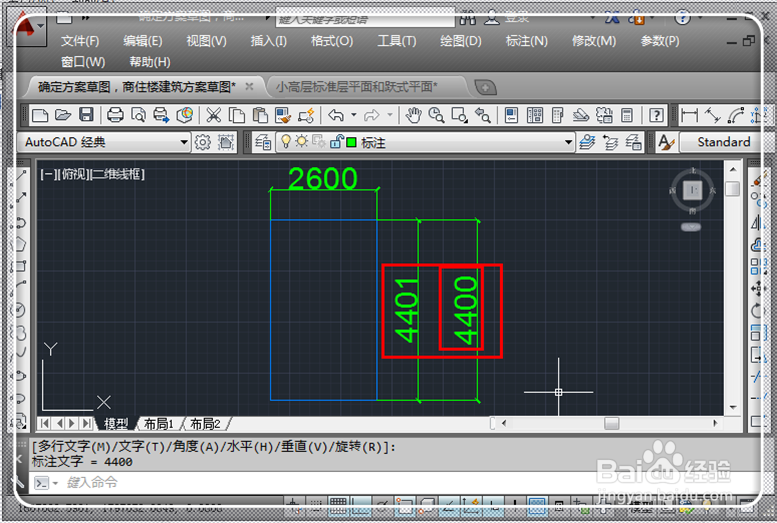Click the Copy icon
777x523 pixels.
pos(237,116)
